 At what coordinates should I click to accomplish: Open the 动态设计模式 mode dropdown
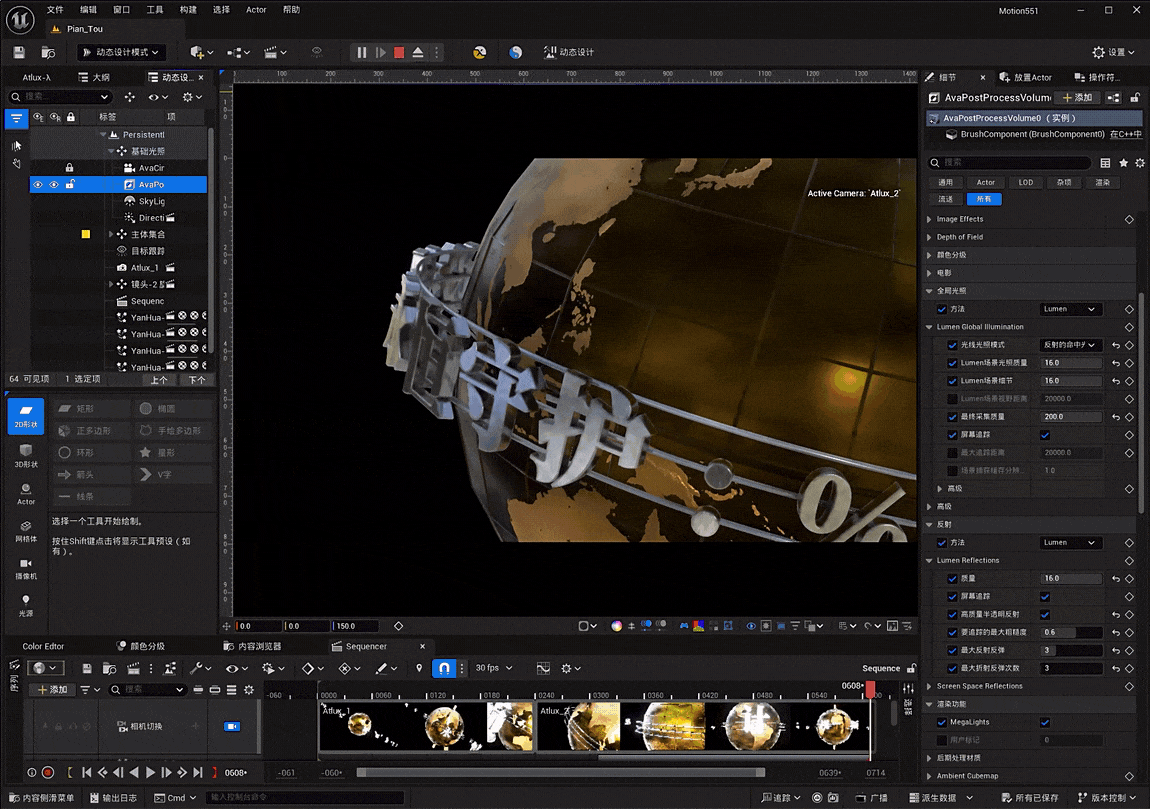pyautogui.click(x=121, y=52)
